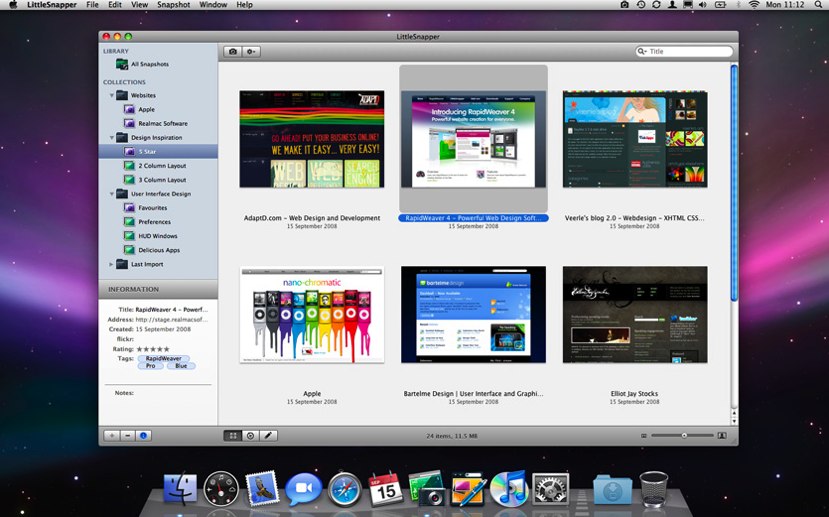Open the Realmac Software collection
Viewport: 829px width, 517px height.
(x=162, y=123)
